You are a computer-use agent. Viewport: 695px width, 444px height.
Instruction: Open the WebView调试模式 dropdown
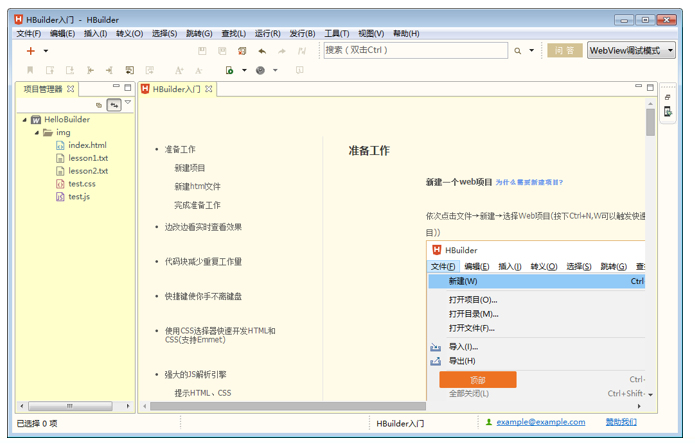pyautogui.click(x=632, y=50)
